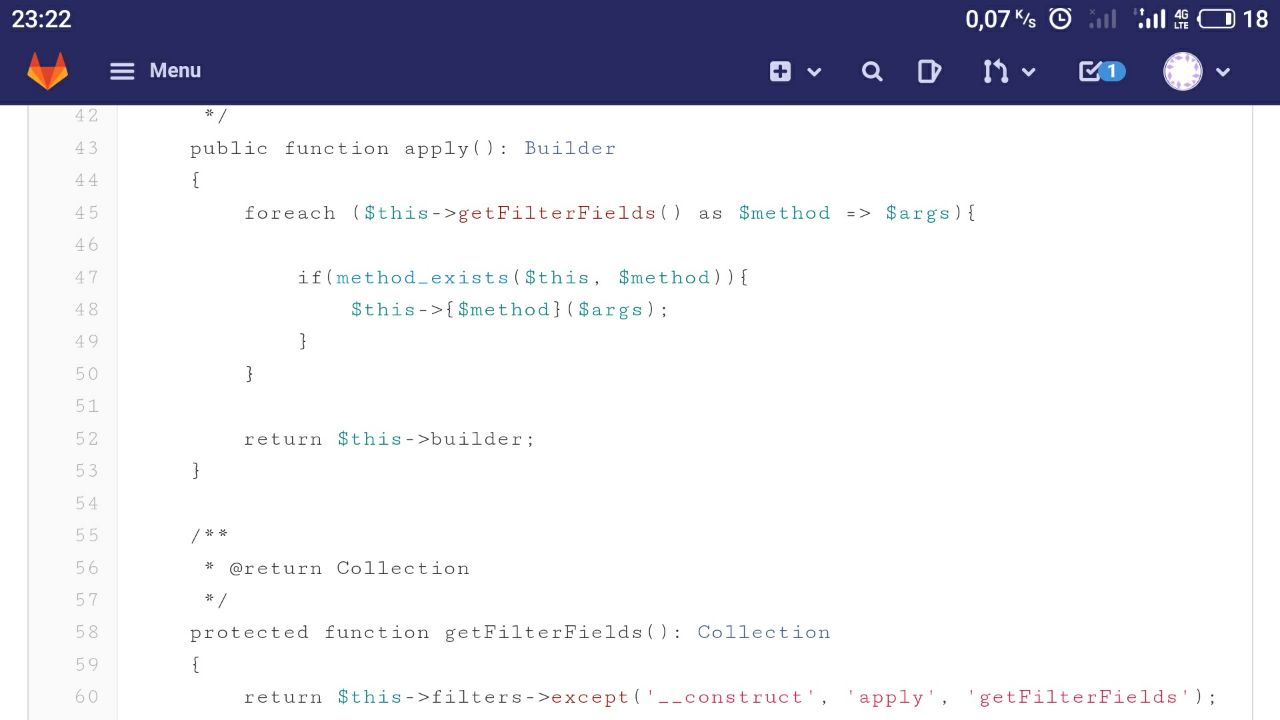Select line number 52

pos(87,438)
